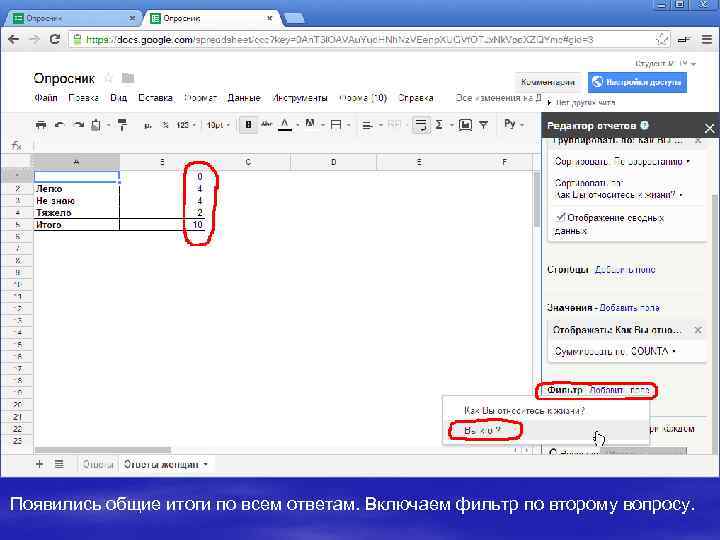
Task: Open the Суммировать по COUNTA dropdown
Action: click(615, 351)
